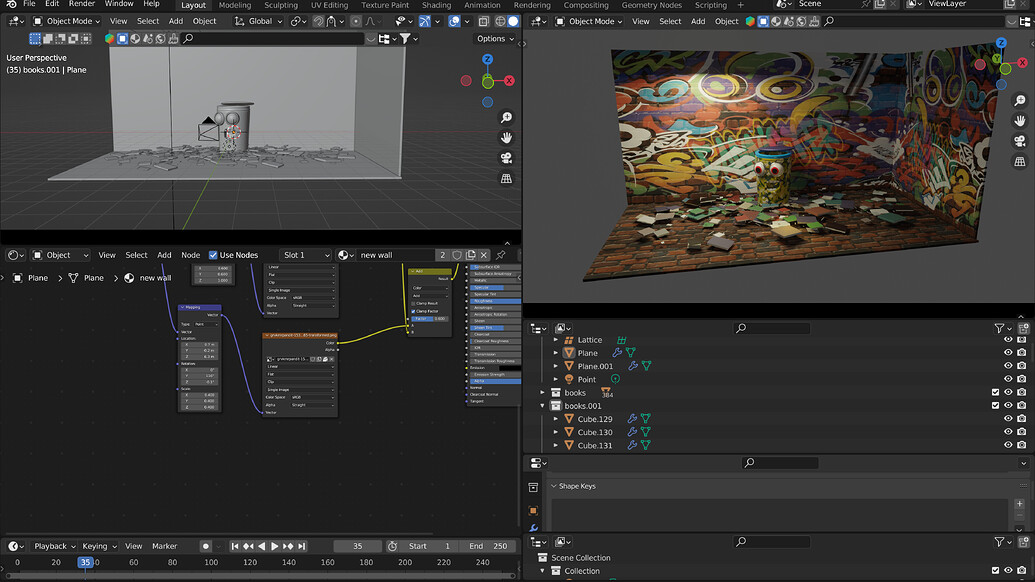Toggle Collection exclude checkbox bottom outliner

995,571
